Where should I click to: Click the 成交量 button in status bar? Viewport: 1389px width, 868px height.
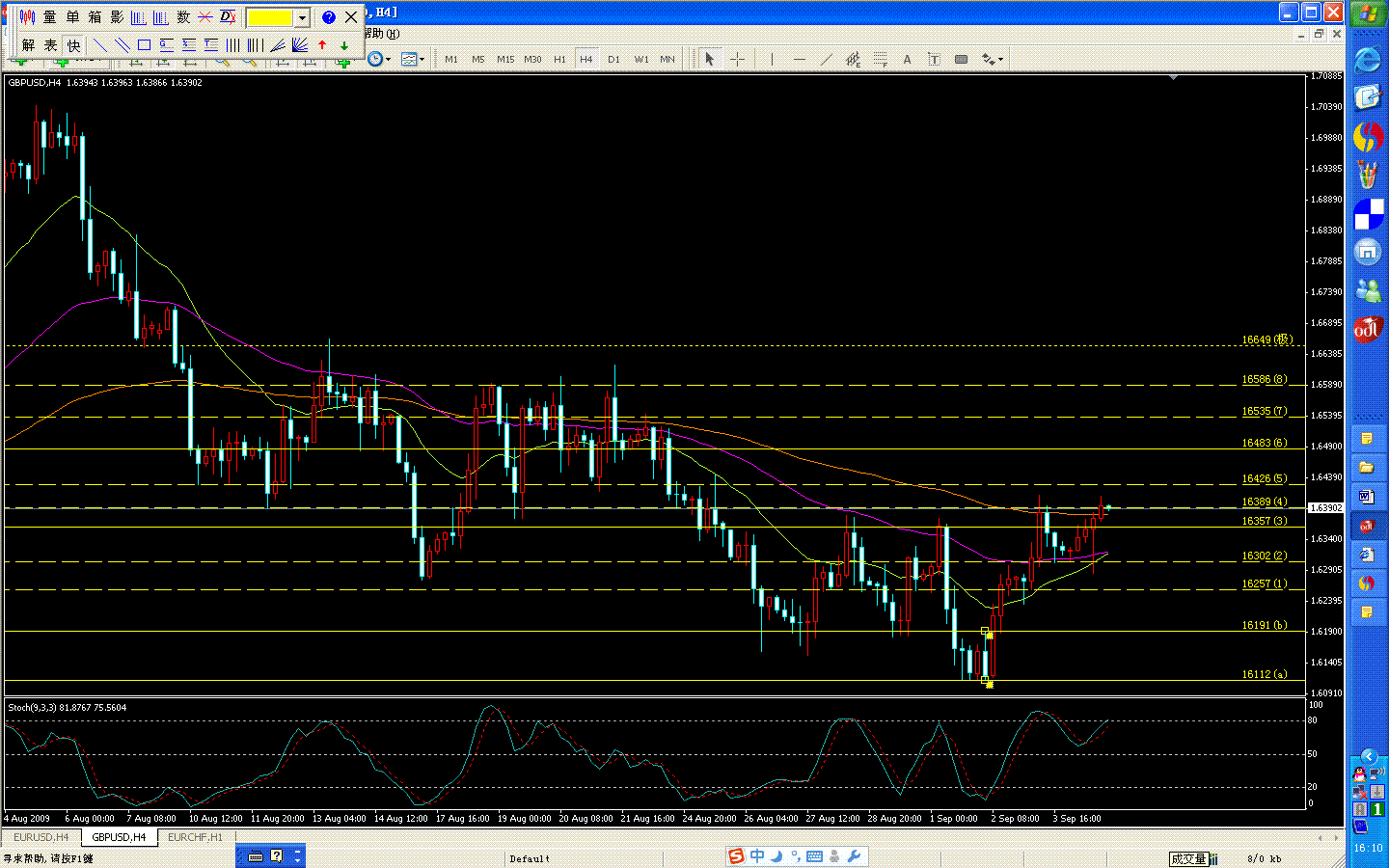(x=1188, y=858)
